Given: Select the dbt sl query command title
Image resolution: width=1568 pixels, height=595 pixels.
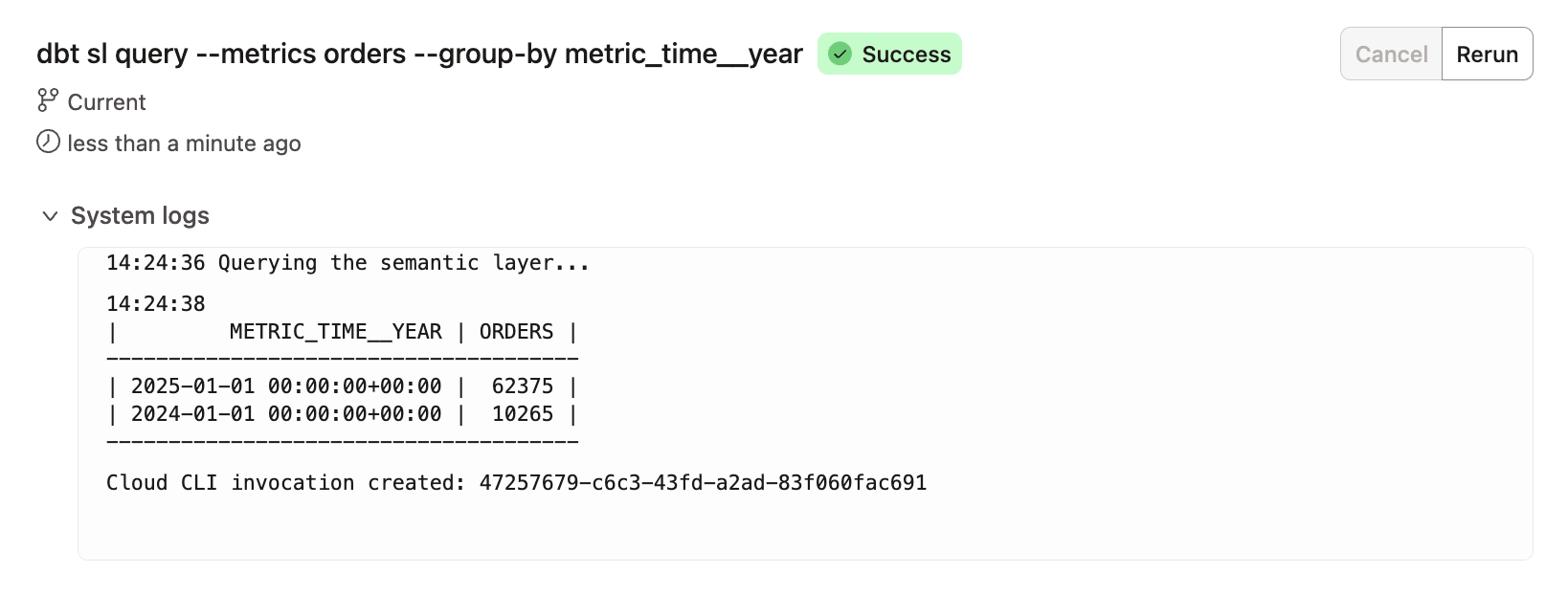Looking at the screenshot, I should tap(419, 54).
